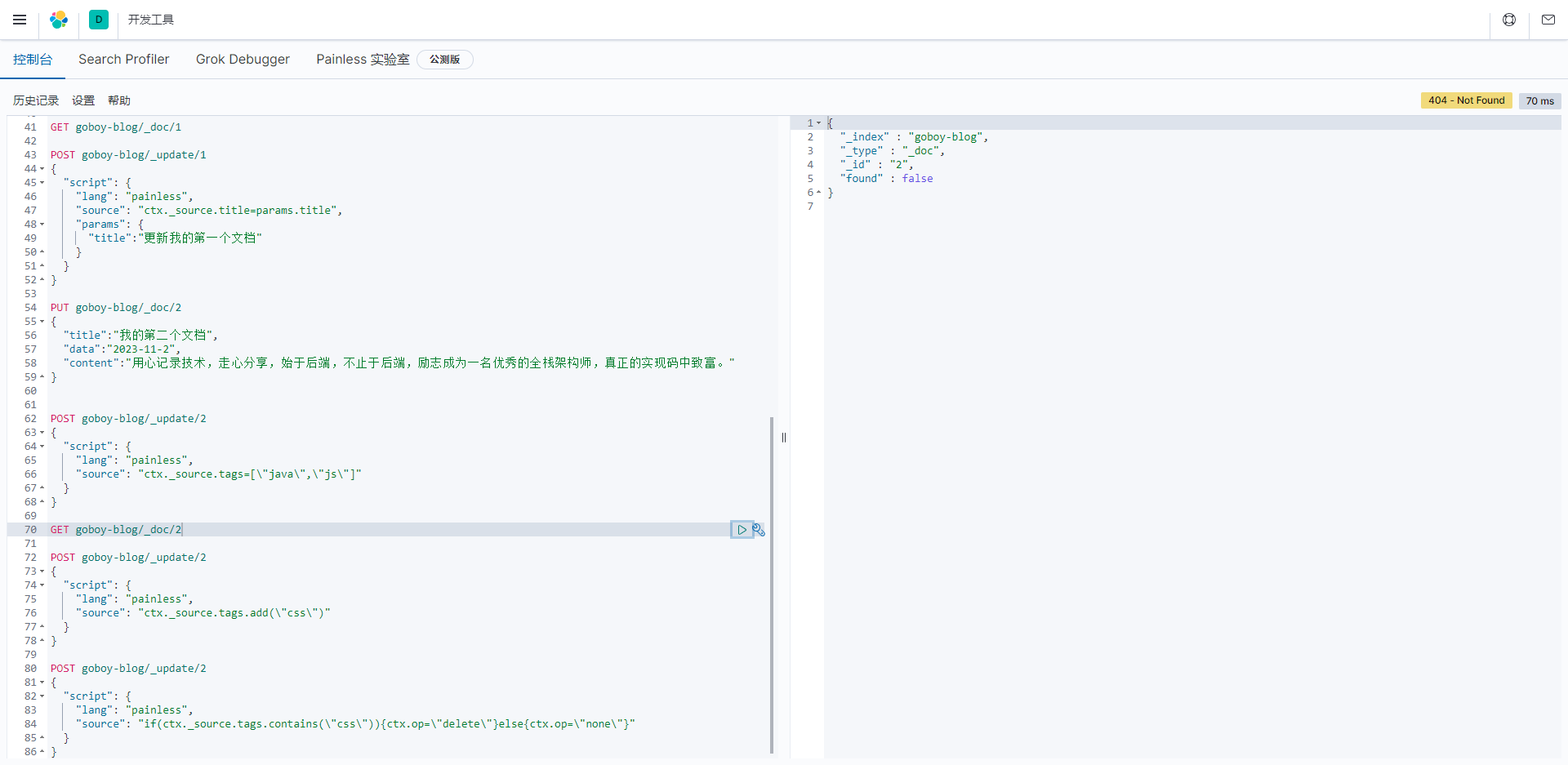Open 历史记录 history

click(36, 100)
